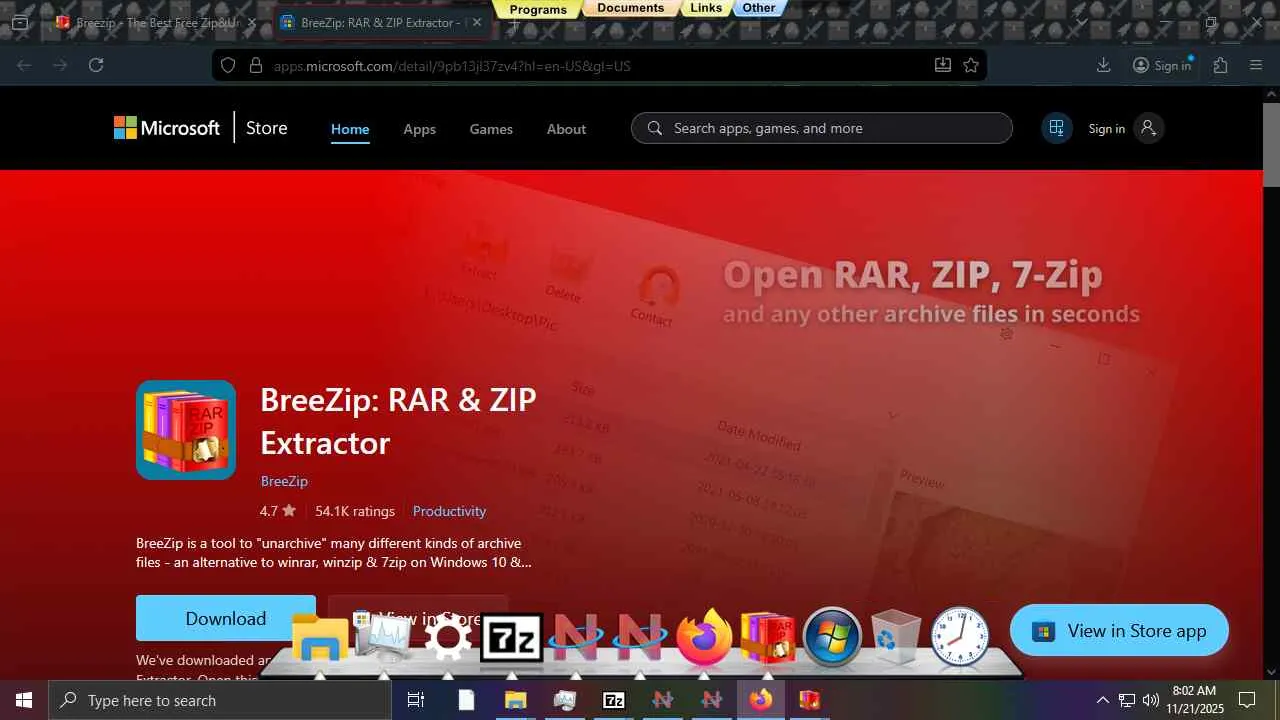Click the install-app icon in the address bar
This screenshot has height=720, width=1280.
[942, 65]
